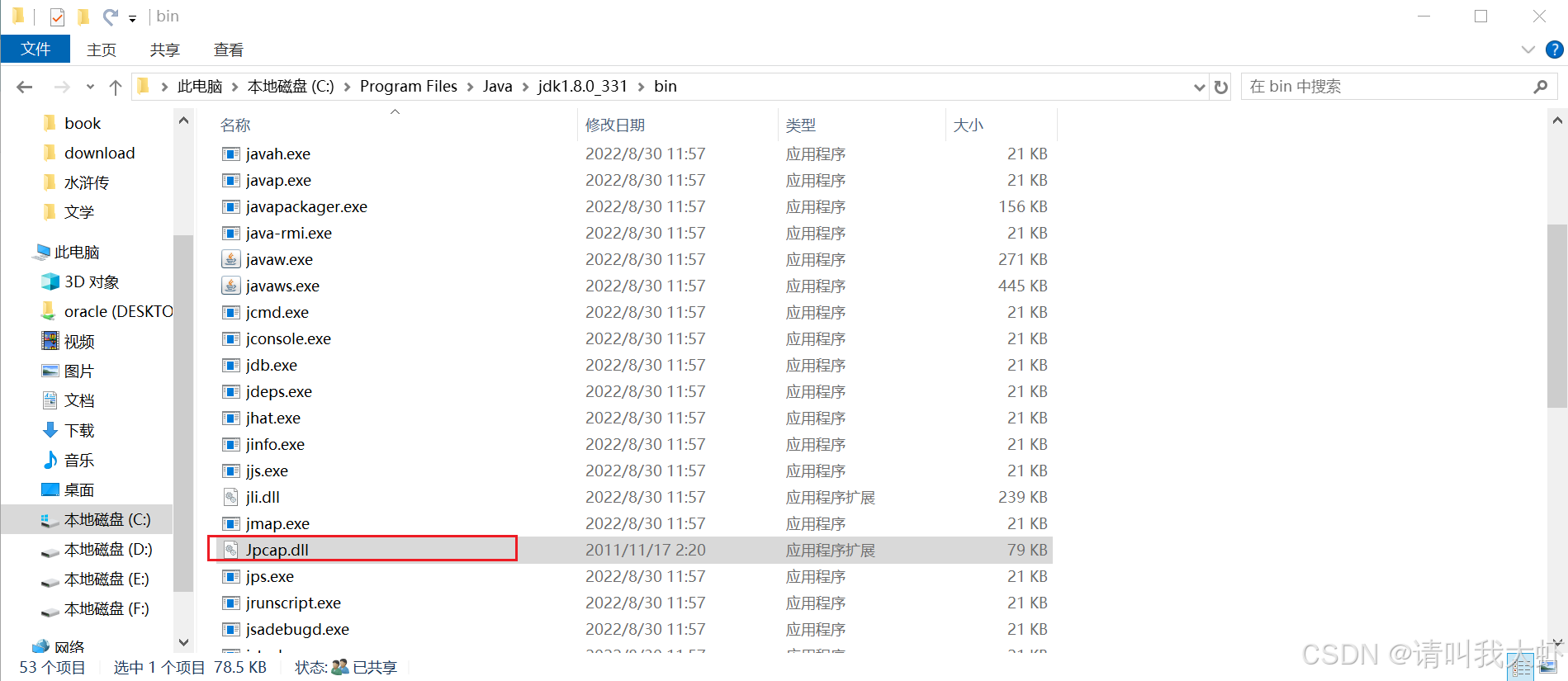Click the 文档 document icon in sidebar
The height and width of the screenshot is (681, 1568).
(50, 400)
